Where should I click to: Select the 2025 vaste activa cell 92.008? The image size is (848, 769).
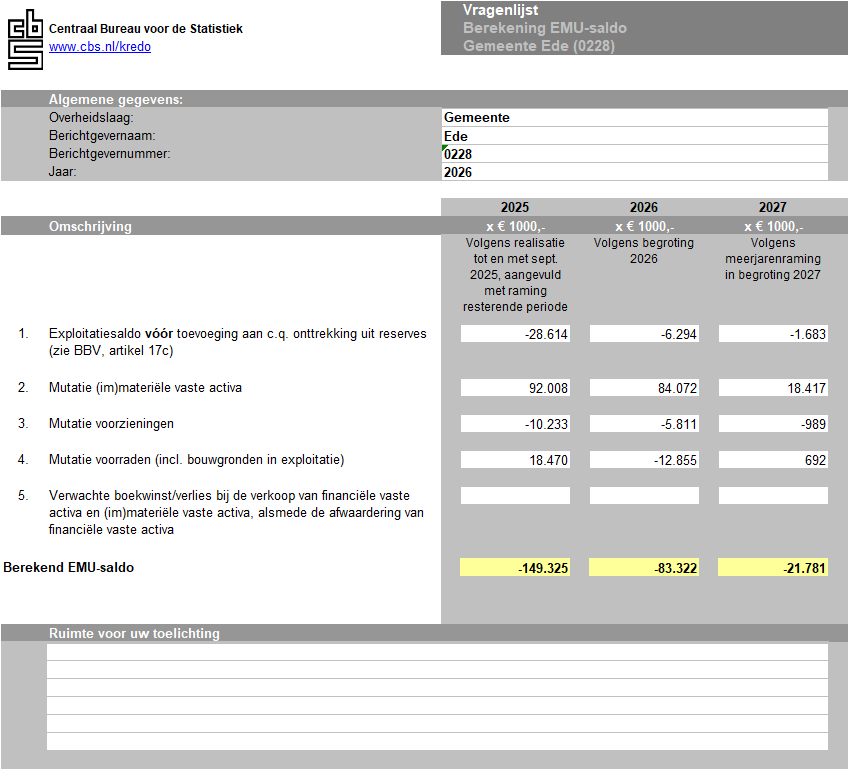(x=515, y=388)
